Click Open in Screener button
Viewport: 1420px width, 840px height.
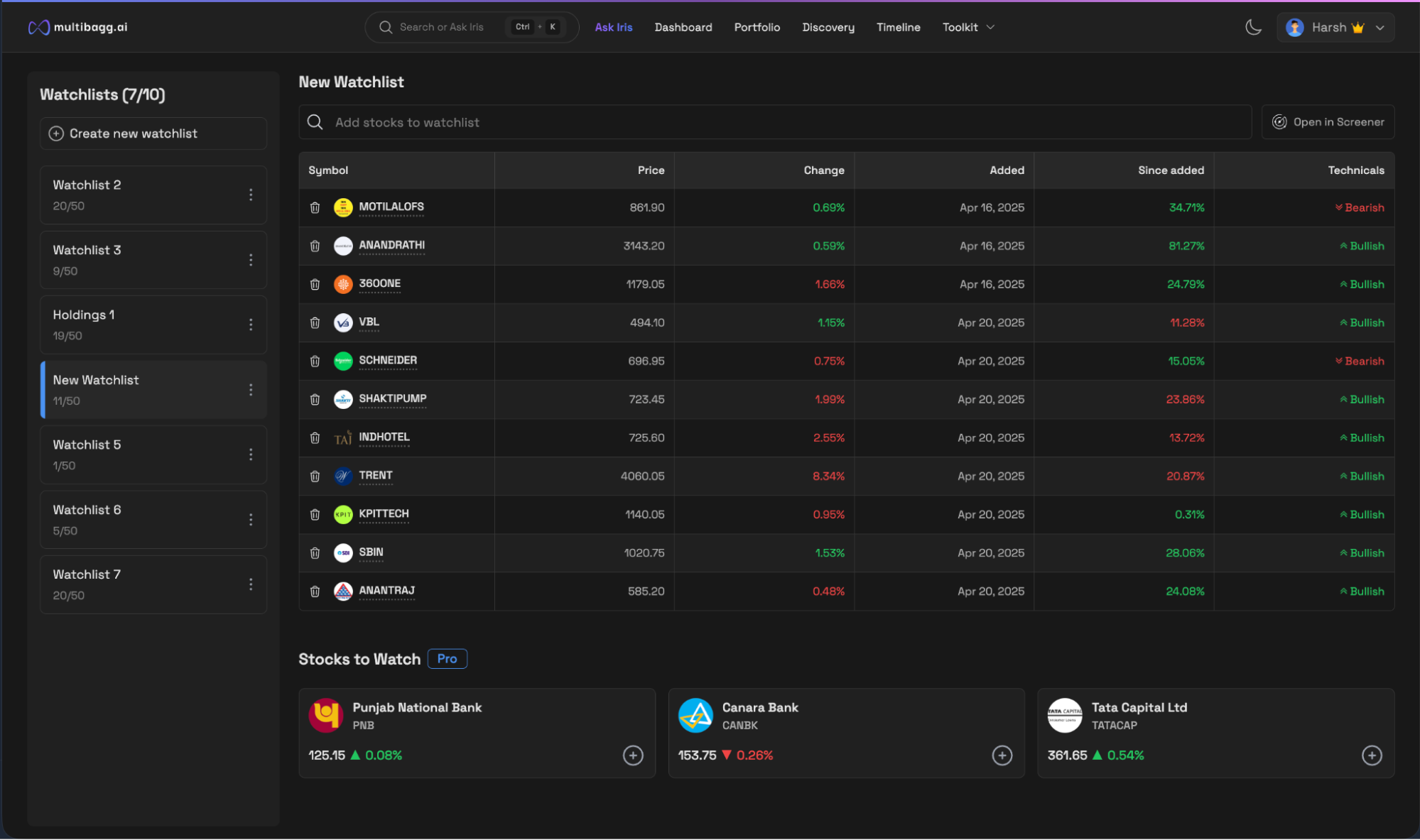(1328, 122)
